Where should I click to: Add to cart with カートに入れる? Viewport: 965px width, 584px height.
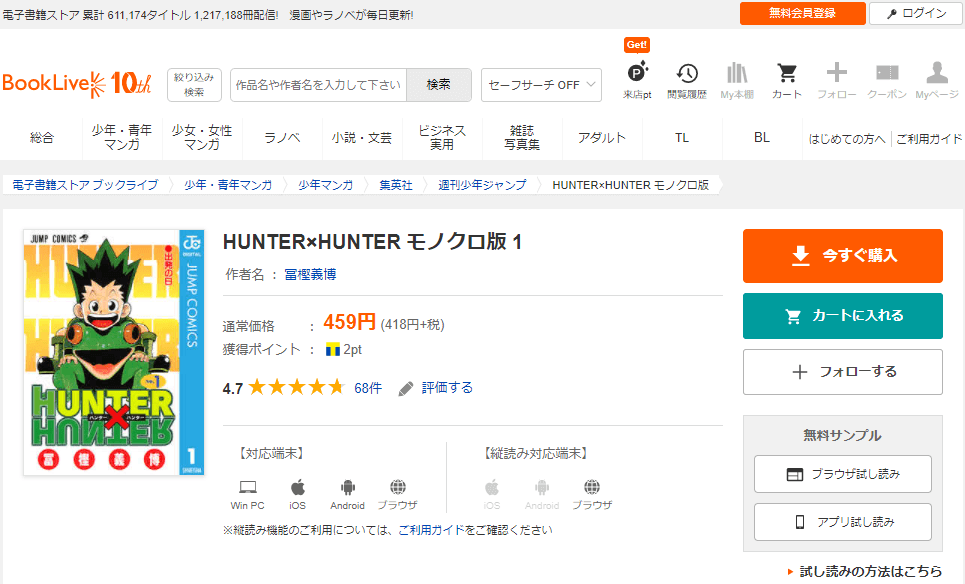842,316
